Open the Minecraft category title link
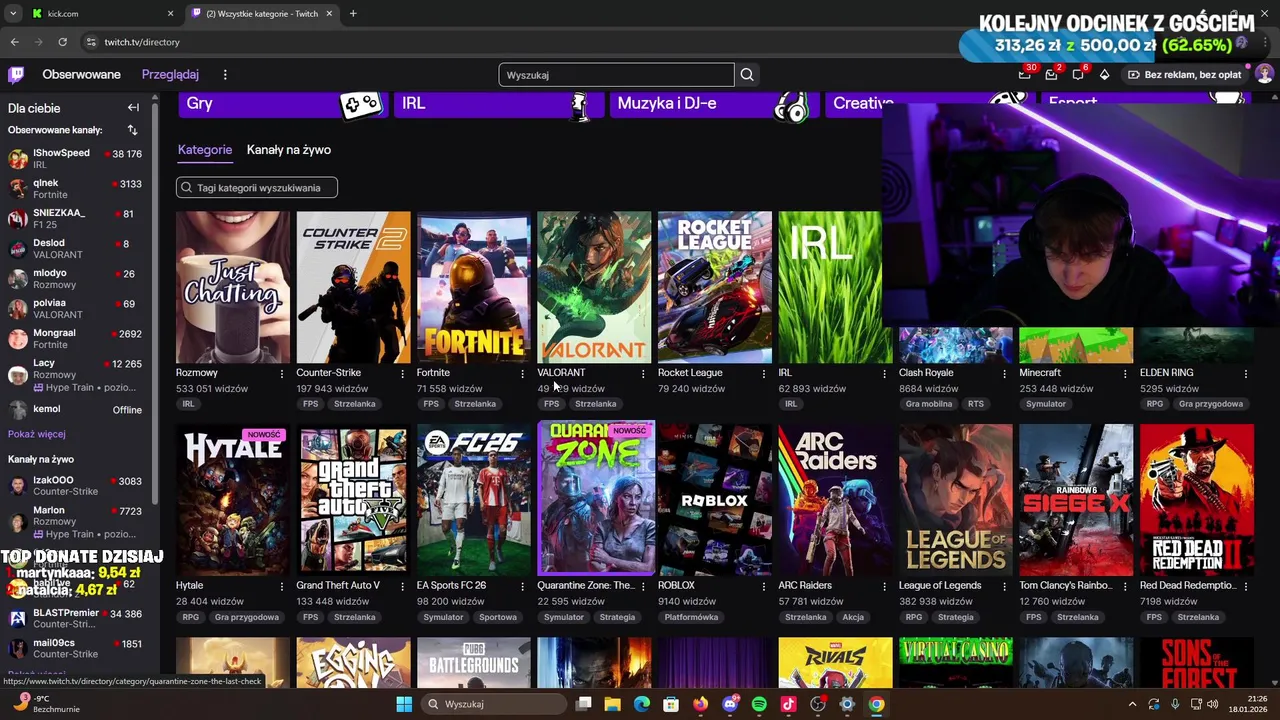The height and width of the screenshot is (720, 1280). click(x=1040, y=373)
